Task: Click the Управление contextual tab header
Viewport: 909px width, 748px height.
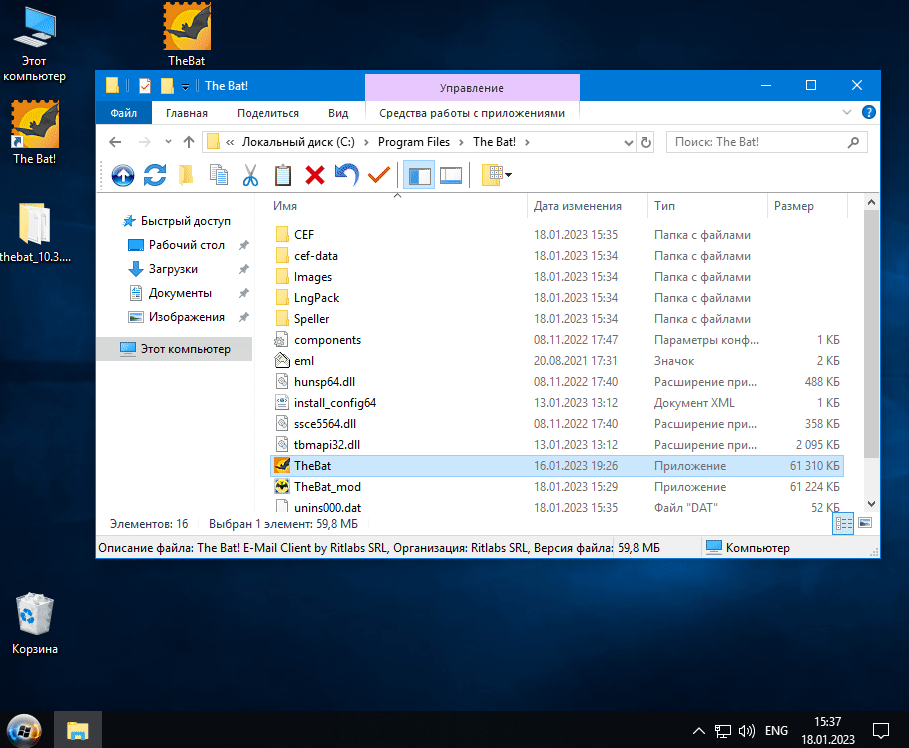Action: (472, 88)
